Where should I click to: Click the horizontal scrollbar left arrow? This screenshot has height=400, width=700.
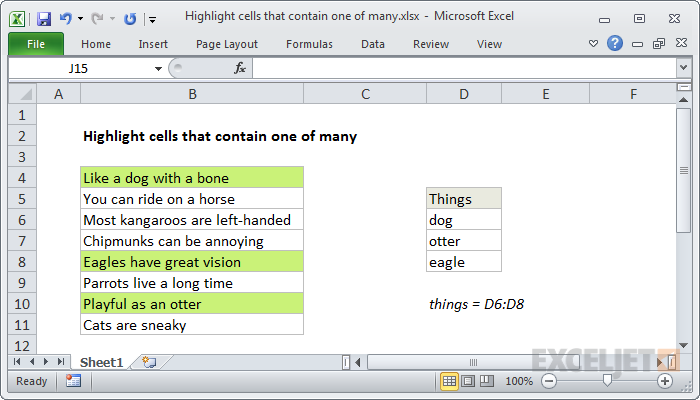click(358, 362)
